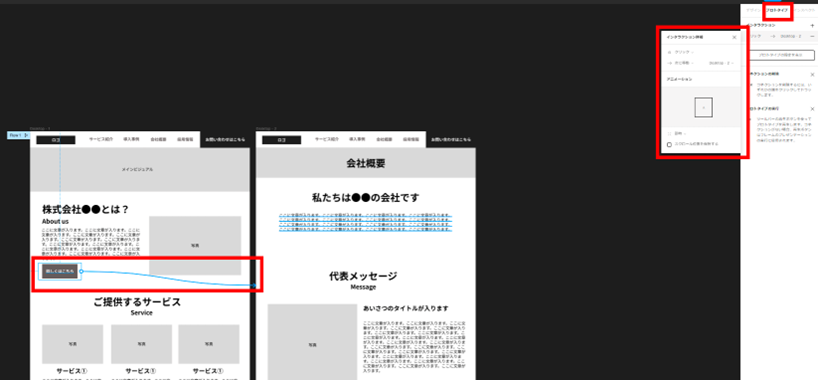The height and width of the screenshot is (380, 818).
Task: Select the 私たちは●●の会社です heading
Action: click(366, 198)
